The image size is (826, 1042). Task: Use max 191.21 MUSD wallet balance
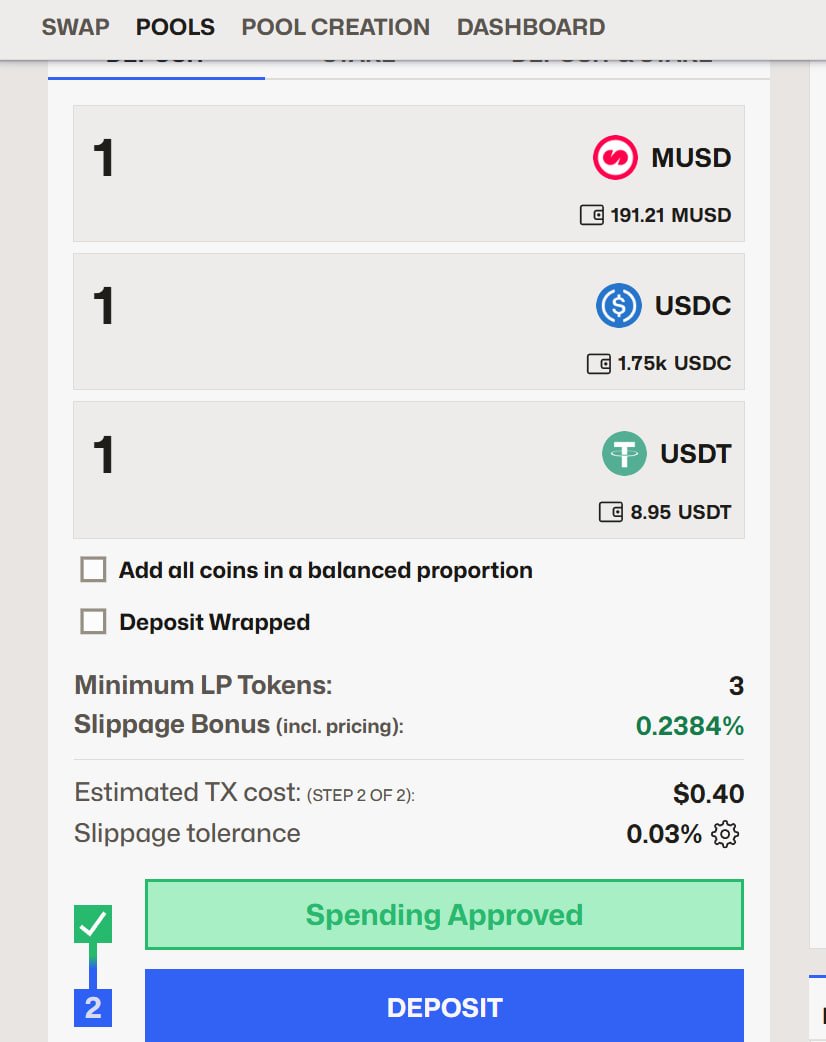click(x=670, y=215)
